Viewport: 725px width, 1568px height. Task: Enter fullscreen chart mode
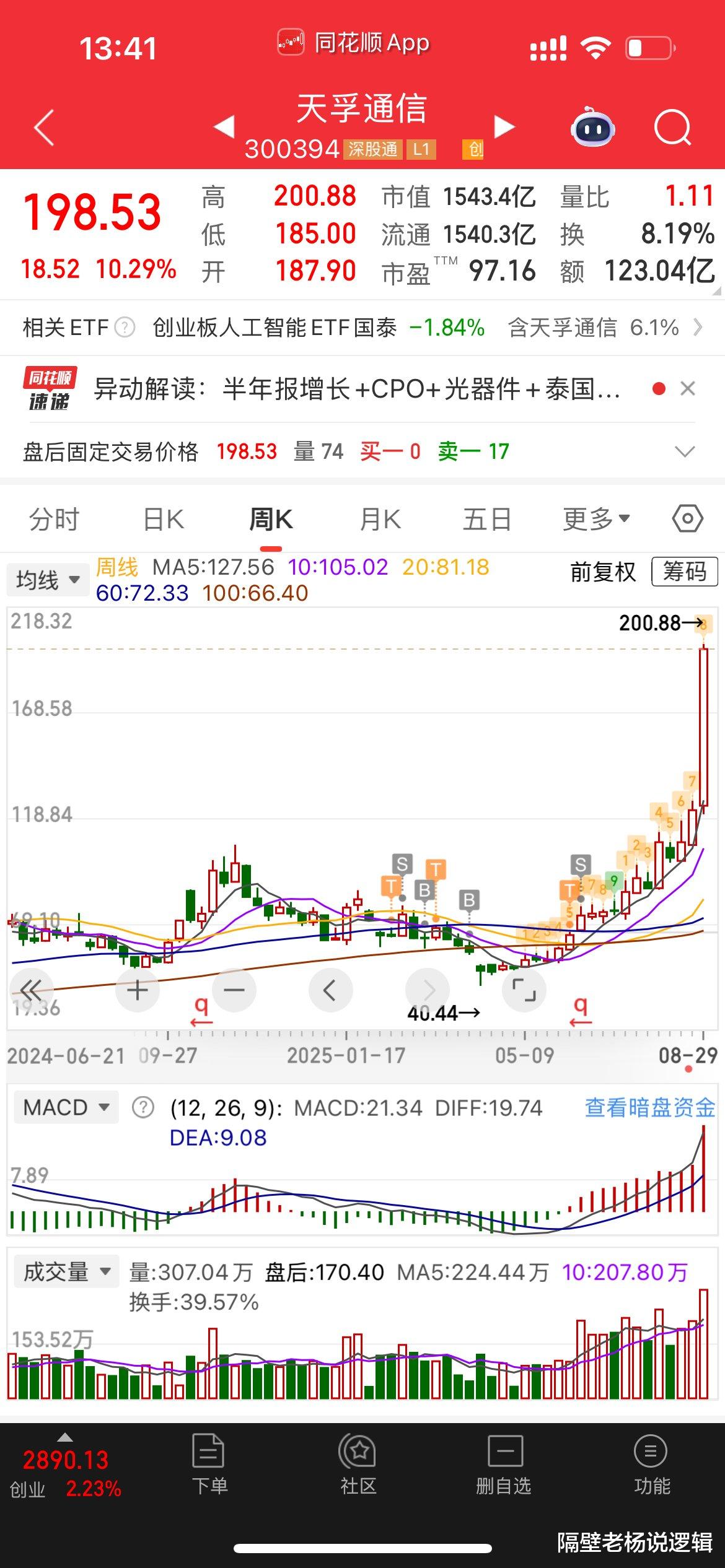point(524,990)
